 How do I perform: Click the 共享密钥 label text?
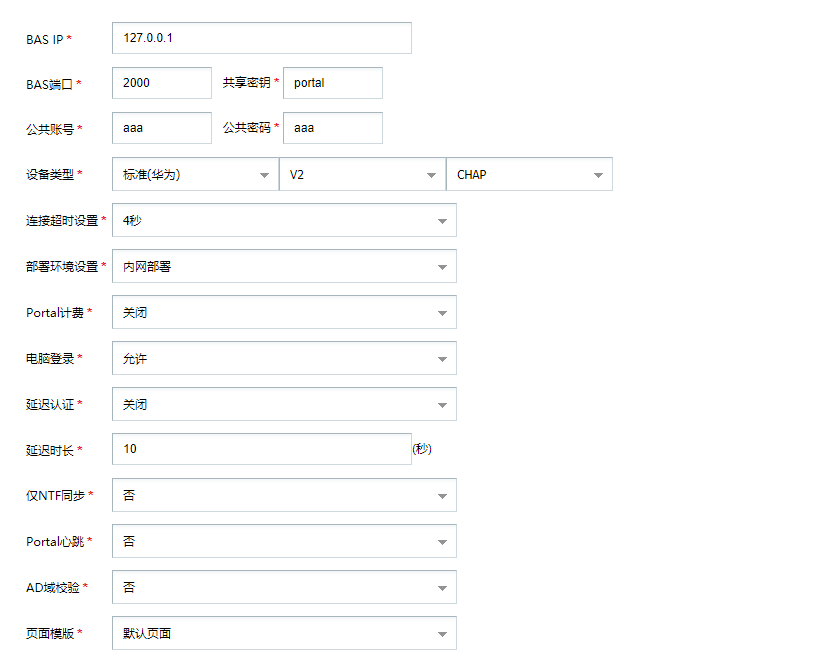pos(247,83)
